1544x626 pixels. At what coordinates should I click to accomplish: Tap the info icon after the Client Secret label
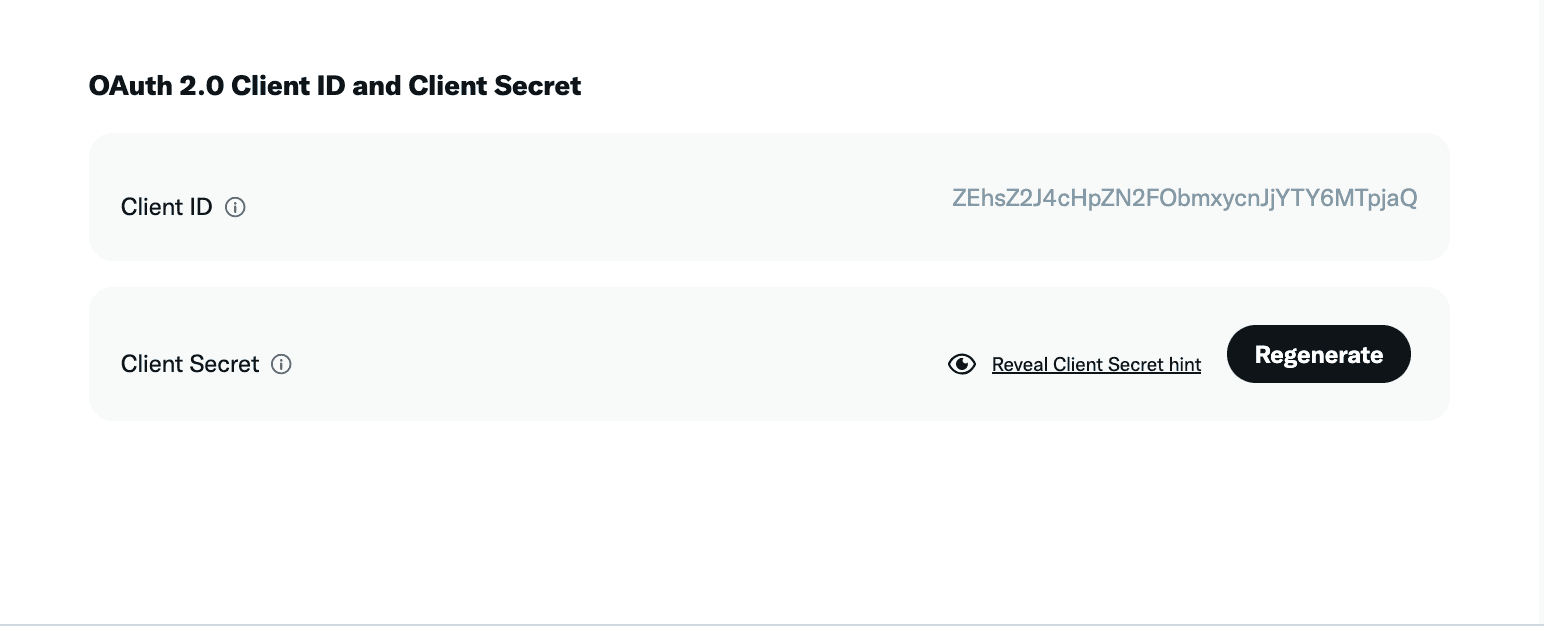pyautogui.click(x=281, y=364)
